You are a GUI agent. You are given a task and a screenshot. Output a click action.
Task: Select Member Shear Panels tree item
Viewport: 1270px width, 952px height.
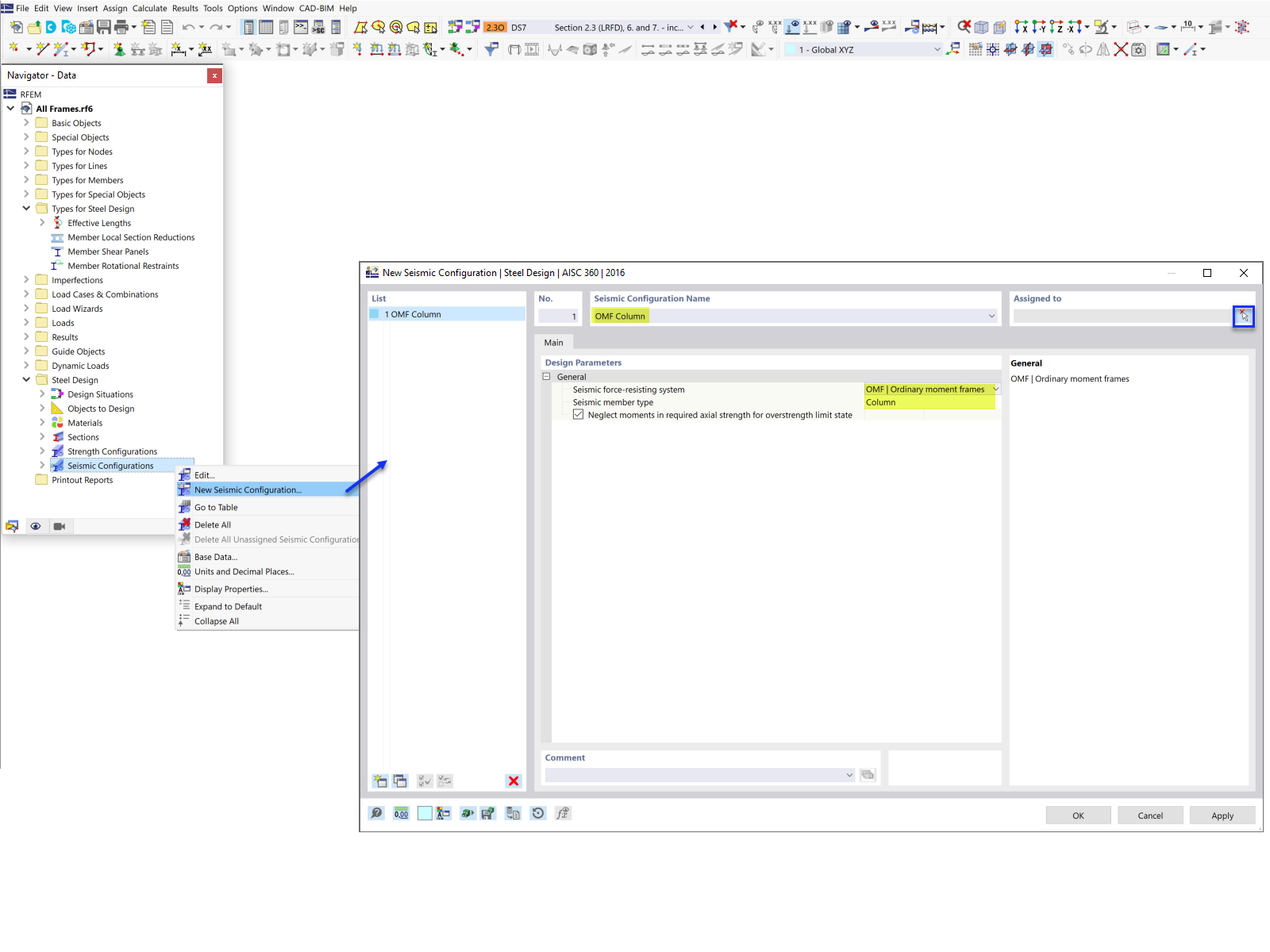(x=108, y=251)
